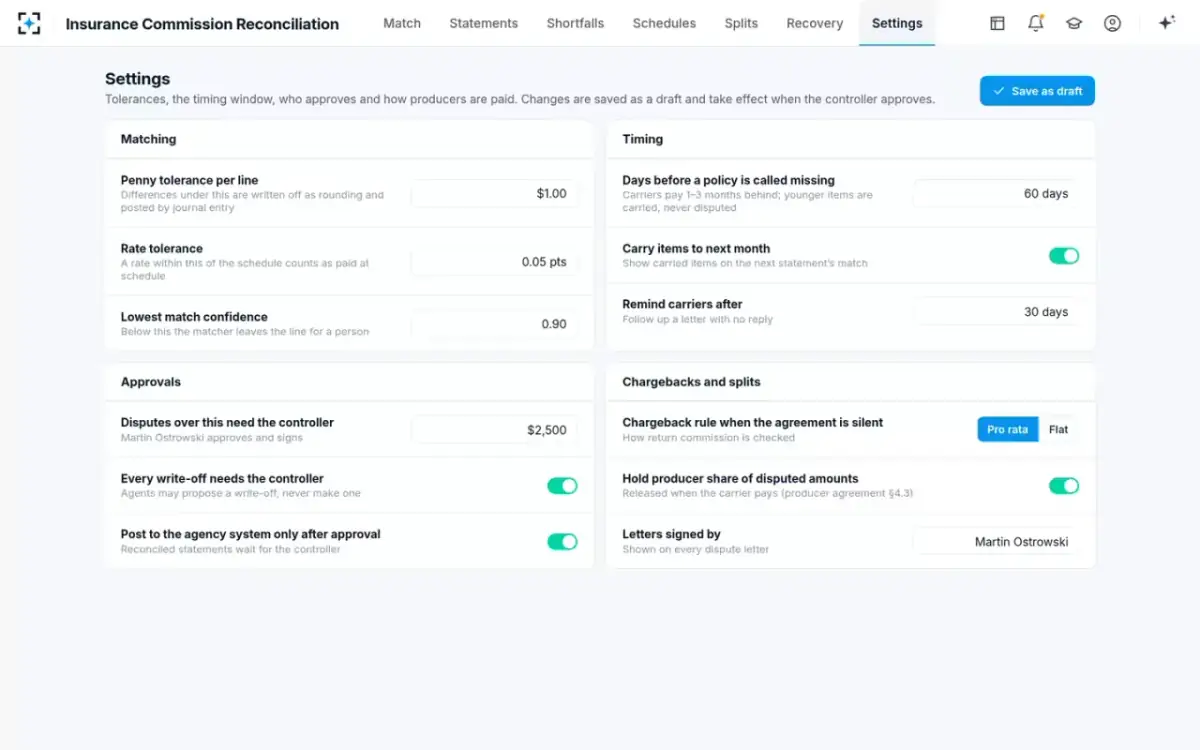The width and height of the screenshot is (1200, 750).
Task: Open the Recovery tab
Action: (815, 23)
